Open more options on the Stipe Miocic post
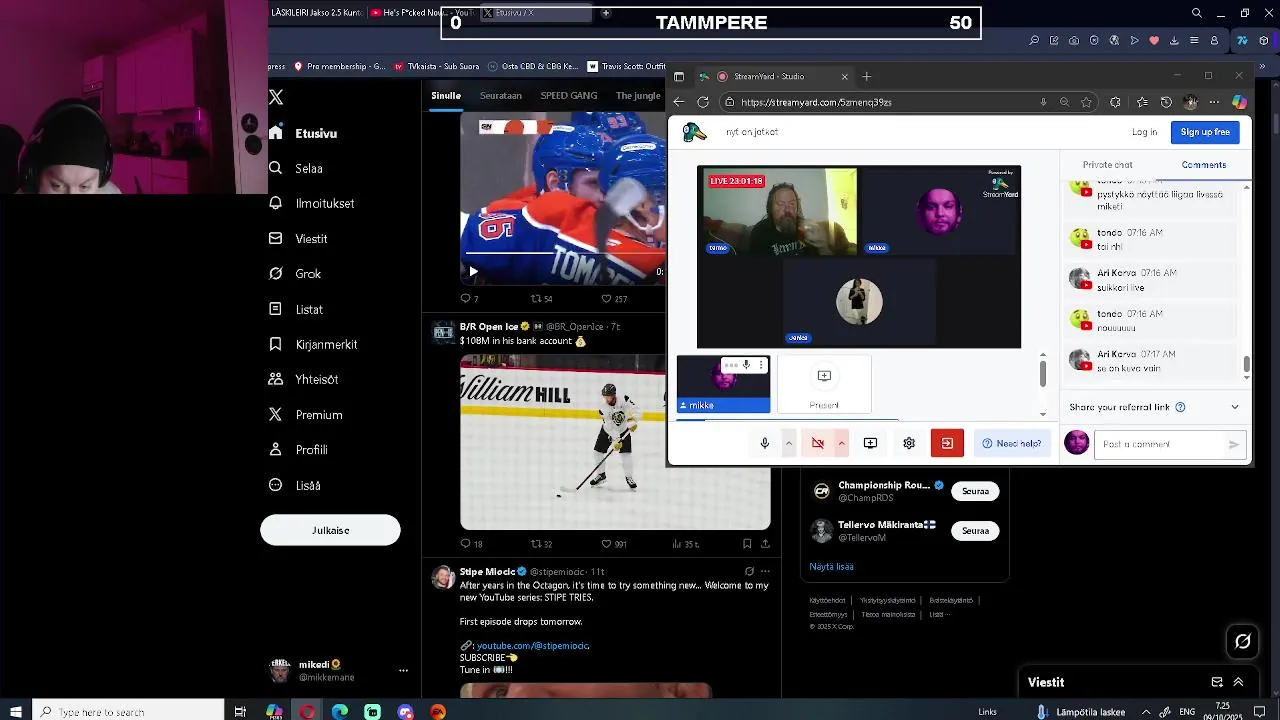The width and height of the screenshot is (1280, 720). click(765, 572)
